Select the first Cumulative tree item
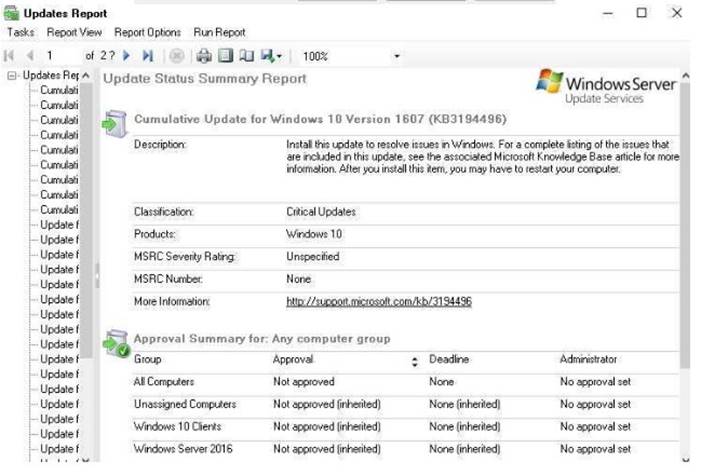This screenshot has height=475, width=701. point(59,90)
